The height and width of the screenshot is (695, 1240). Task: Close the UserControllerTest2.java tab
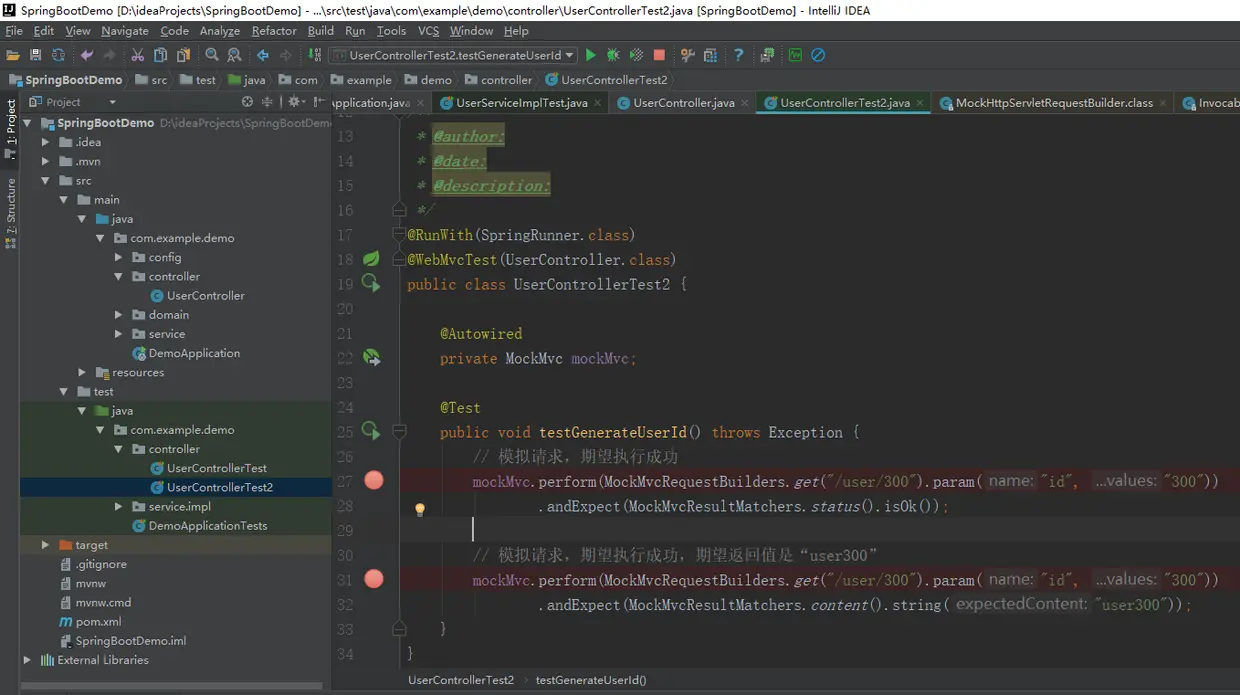pyautogui.click(x=920, y=103)
